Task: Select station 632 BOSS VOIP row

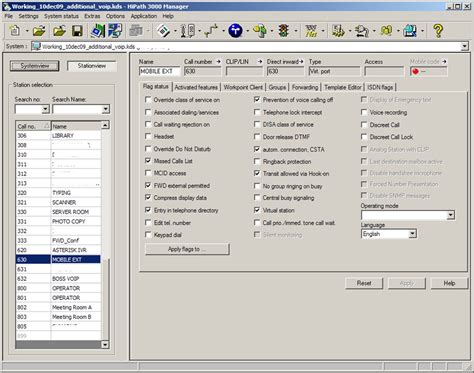Action: tap(58, 279)
